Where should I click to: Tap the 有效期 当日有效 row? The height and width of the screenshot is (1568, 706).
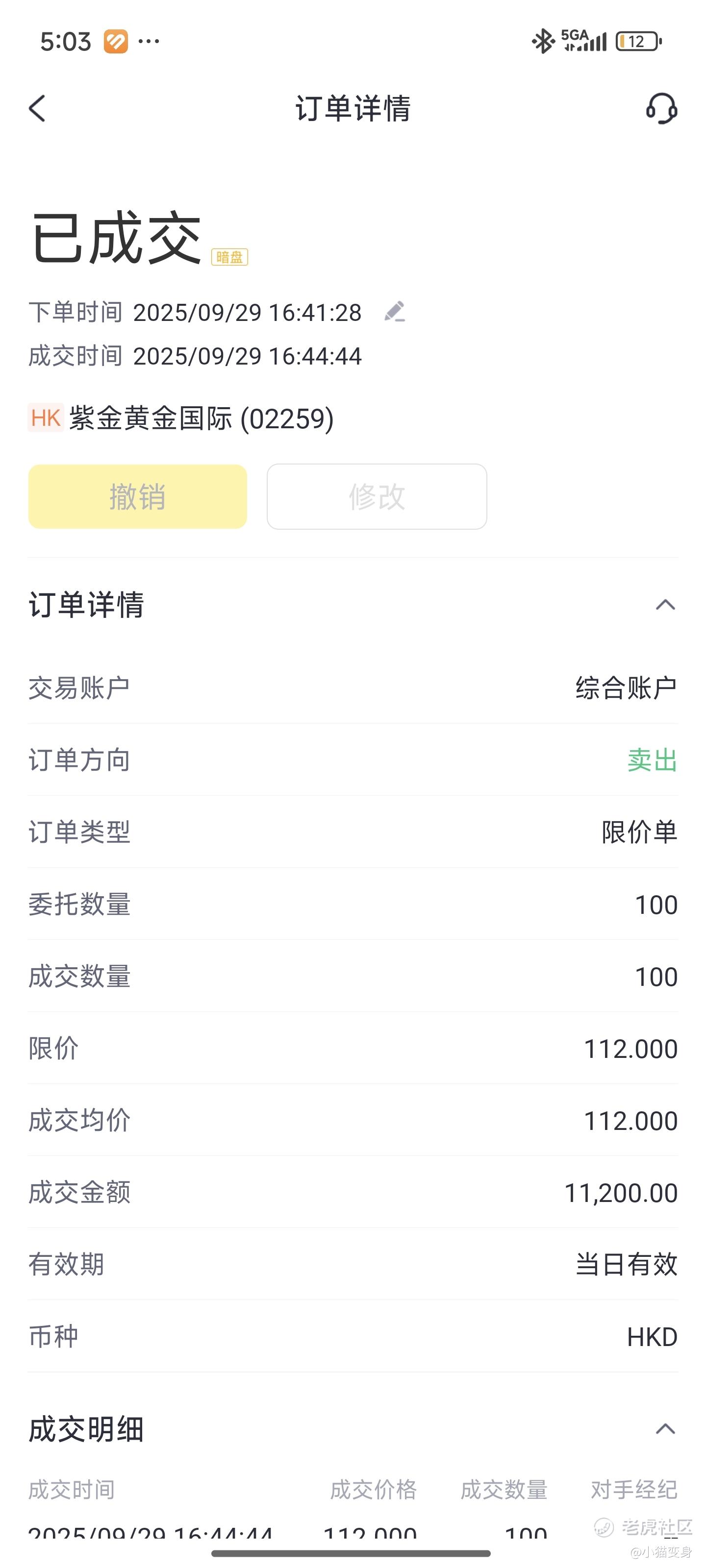[353, 1264]
